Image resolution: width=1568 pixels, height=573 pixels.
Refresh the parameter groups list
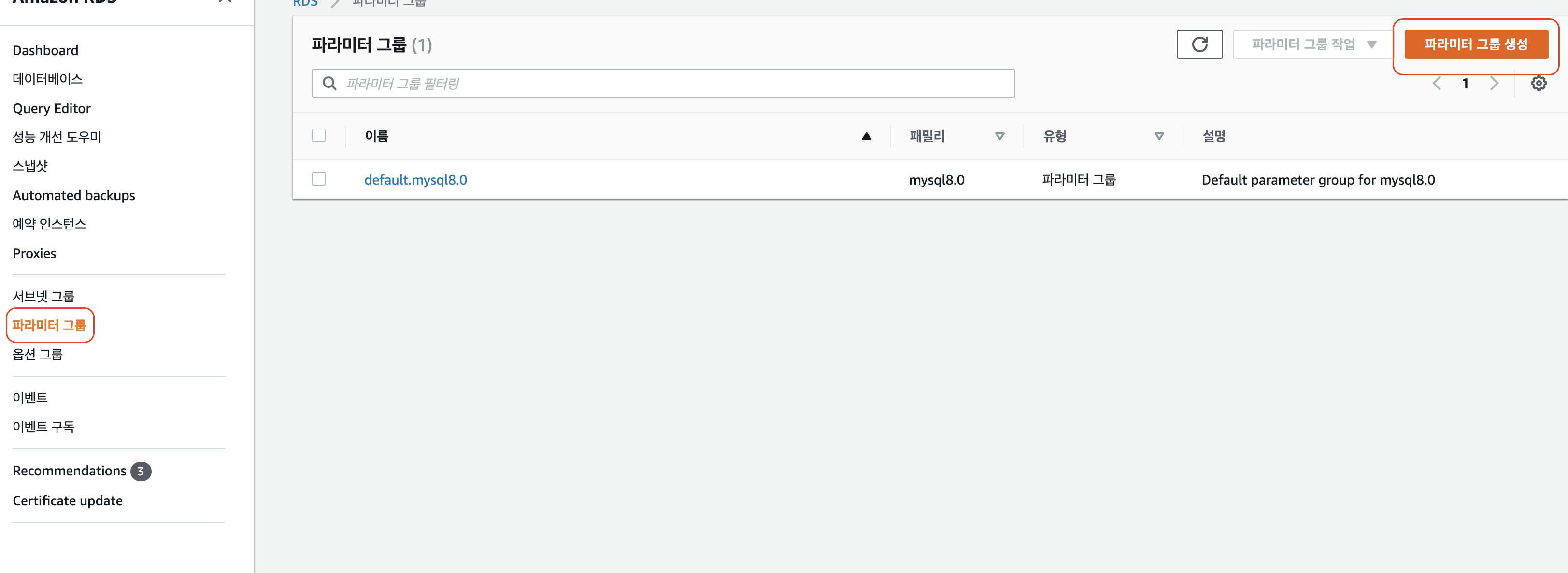coord(1200,44)
